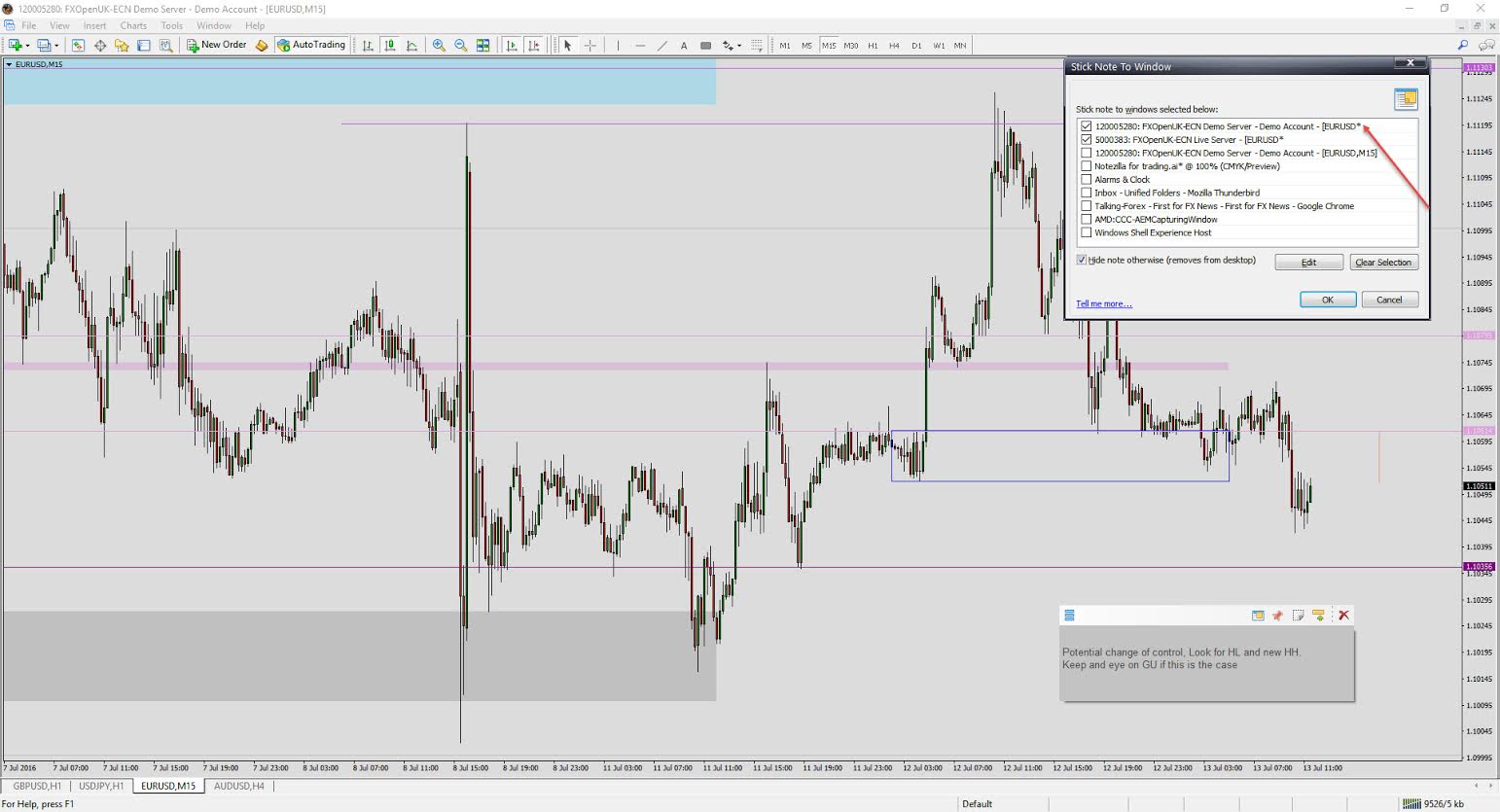Choose the trendline drawing tool

click(x=661, y=45)
